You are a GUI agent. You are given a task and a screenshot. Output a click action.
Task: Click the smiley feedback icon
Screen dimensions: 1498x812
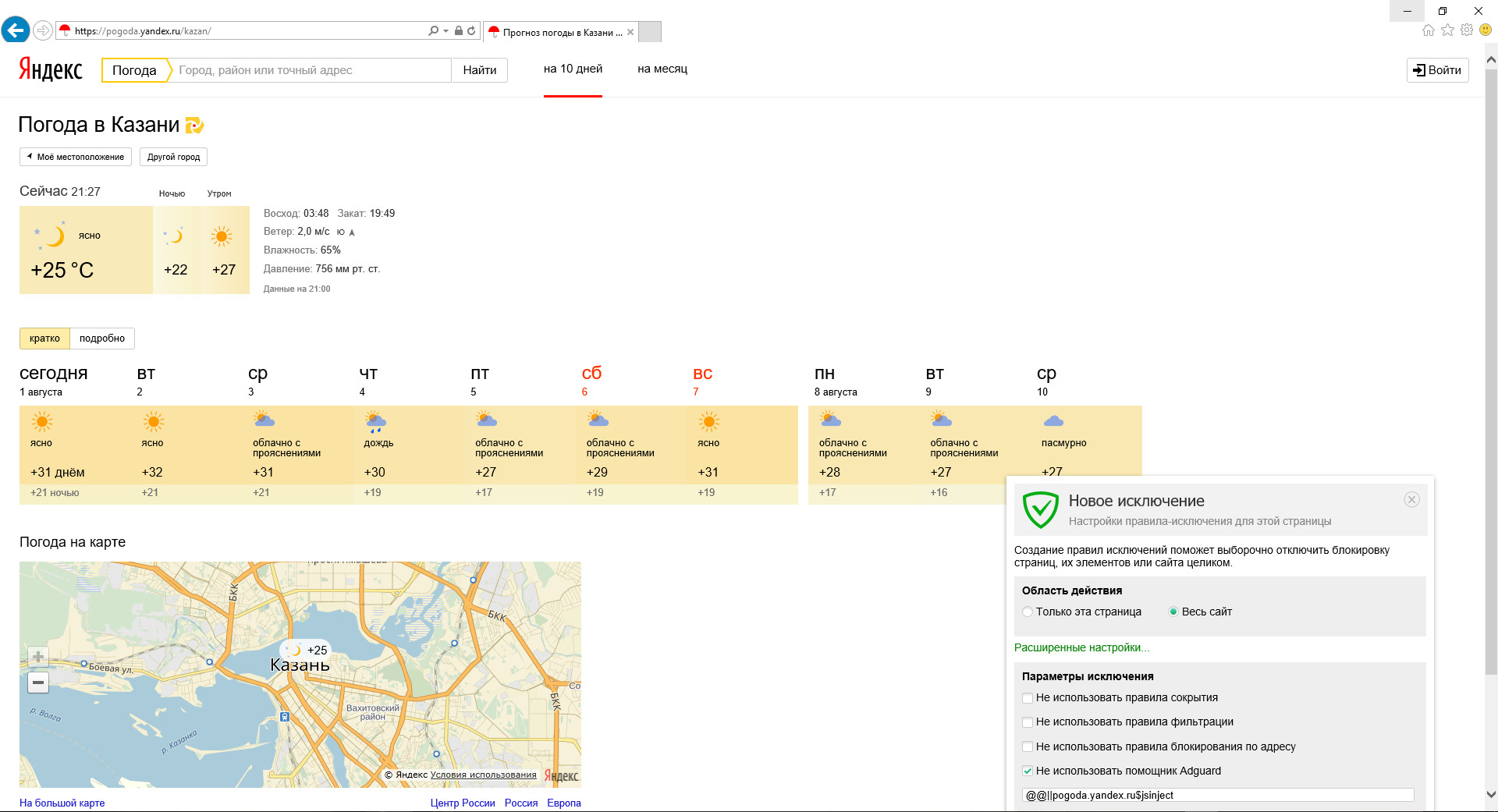(x=1486, y=30)
